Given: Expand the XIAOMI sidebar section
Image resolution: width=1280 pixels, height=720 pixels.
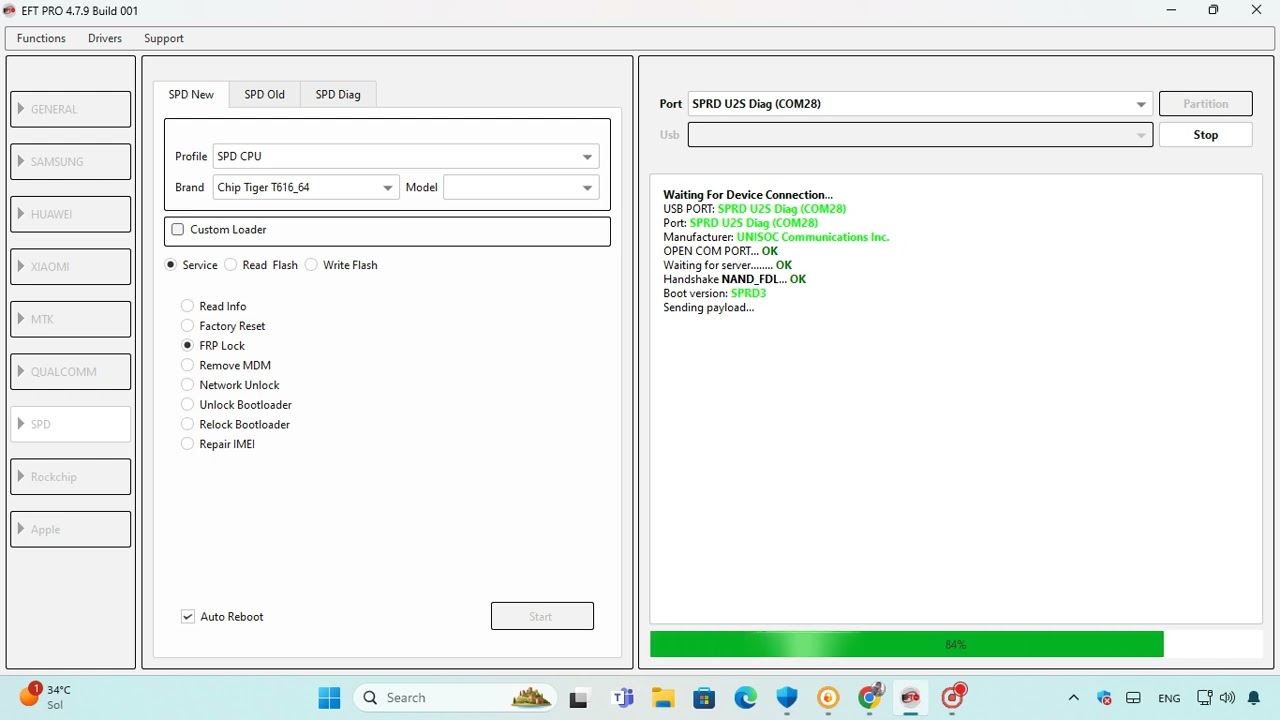Looking at the screenshot, I should tap(71, 266).
